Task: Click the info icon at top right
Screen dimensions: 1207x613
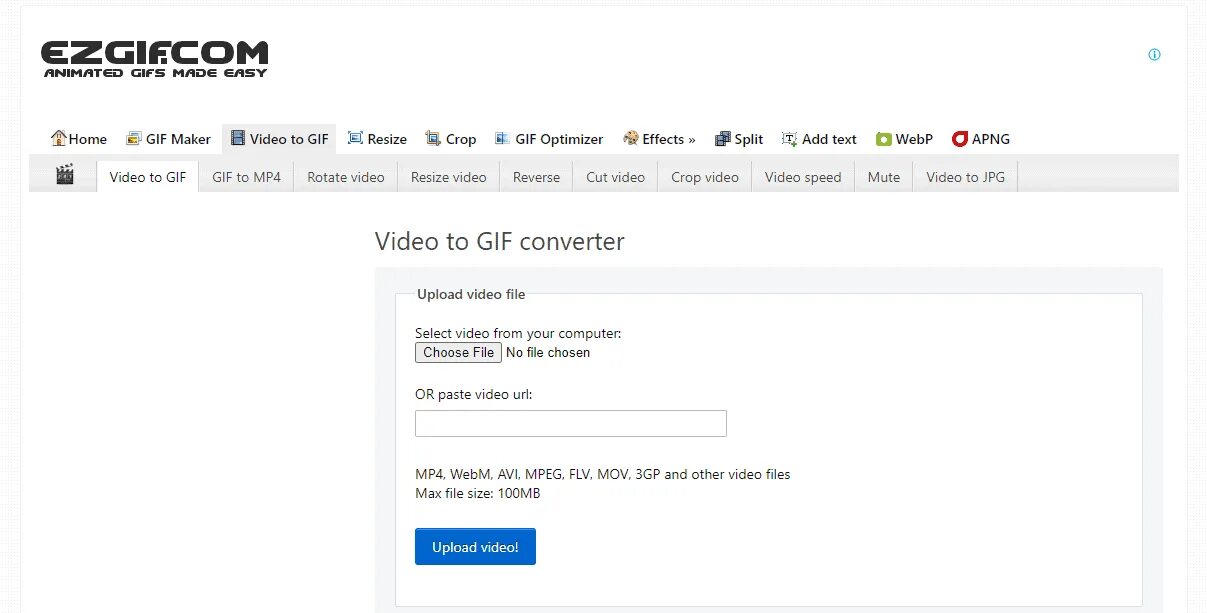Action: pyautogui.click(x=1154, y=55)
